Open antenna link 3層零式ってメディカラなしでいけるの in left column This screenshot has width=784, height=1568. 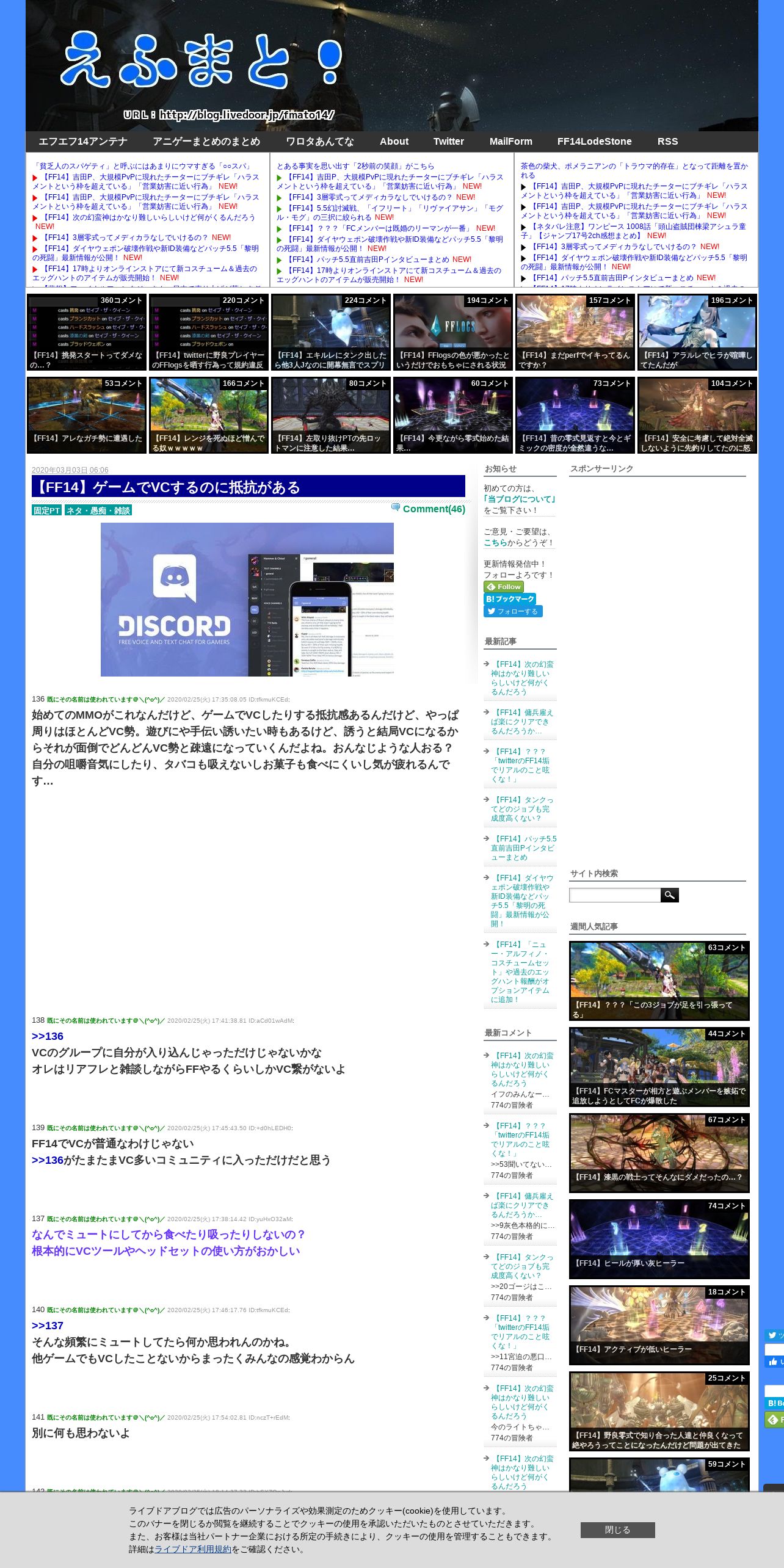pos(125,238)
